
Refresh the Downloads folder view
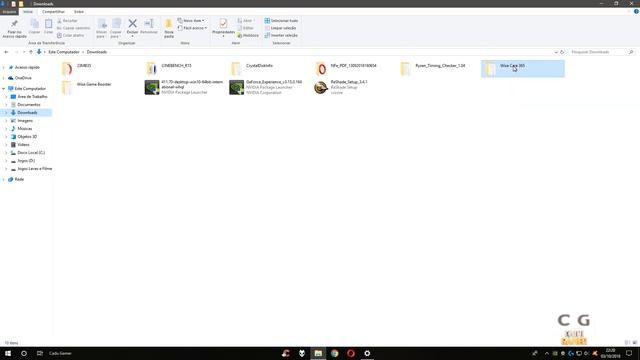[x=562, y=52]
